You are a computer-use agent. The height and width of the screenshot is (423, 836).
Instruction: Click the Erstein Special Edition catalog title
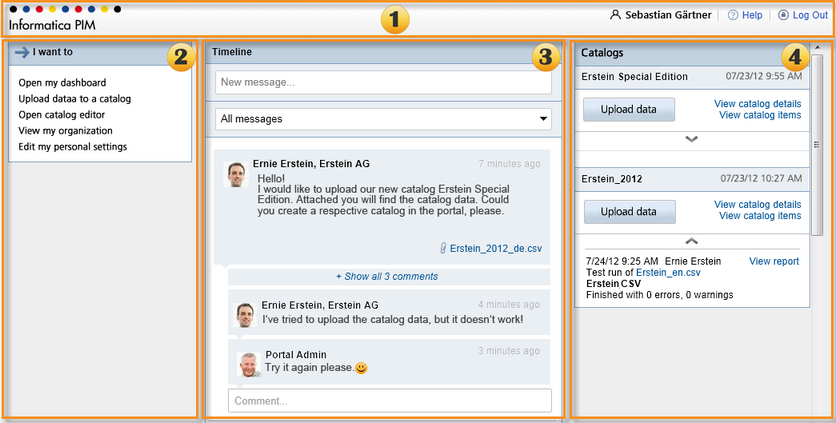(x=634, y=77)
